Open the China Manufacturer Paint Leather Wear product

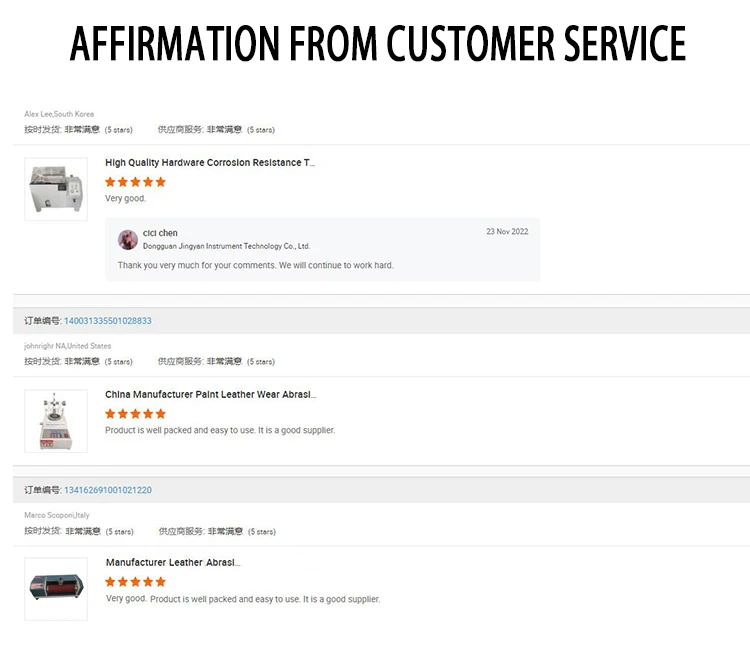[x=210, y=395]
